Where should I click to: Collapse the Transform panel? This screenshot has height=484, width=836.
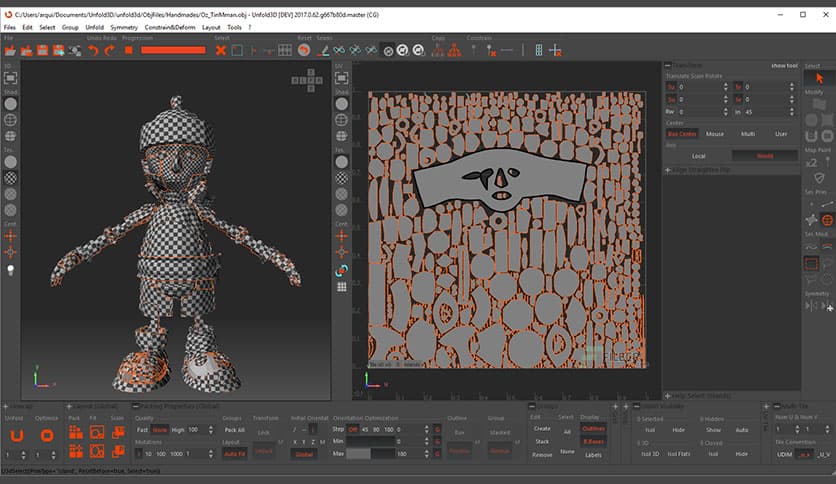[668, 66]
